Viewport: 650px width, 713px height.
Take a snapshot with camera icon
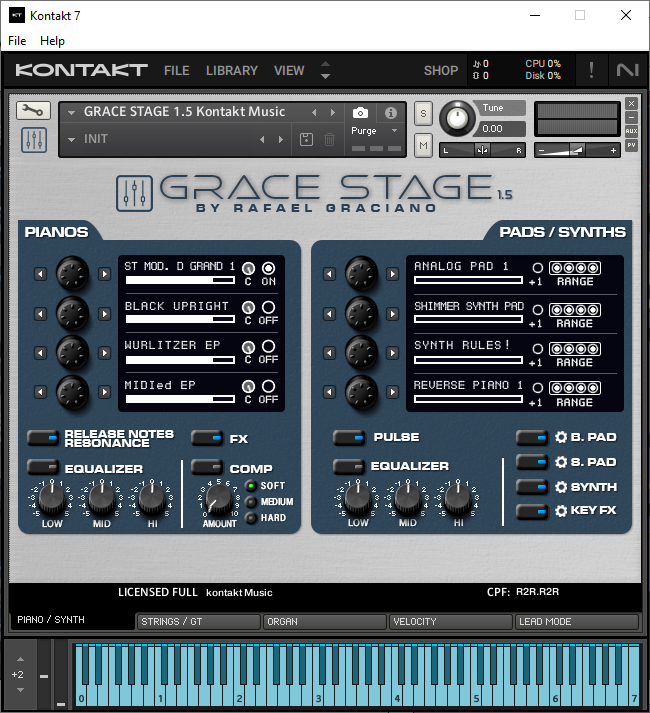point(360,113)
